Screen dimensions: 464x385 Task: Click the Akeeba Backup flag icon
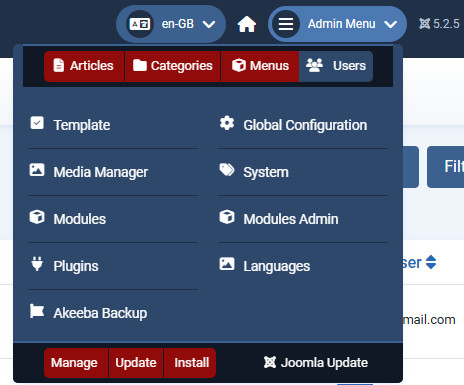[x=37, y=311]
